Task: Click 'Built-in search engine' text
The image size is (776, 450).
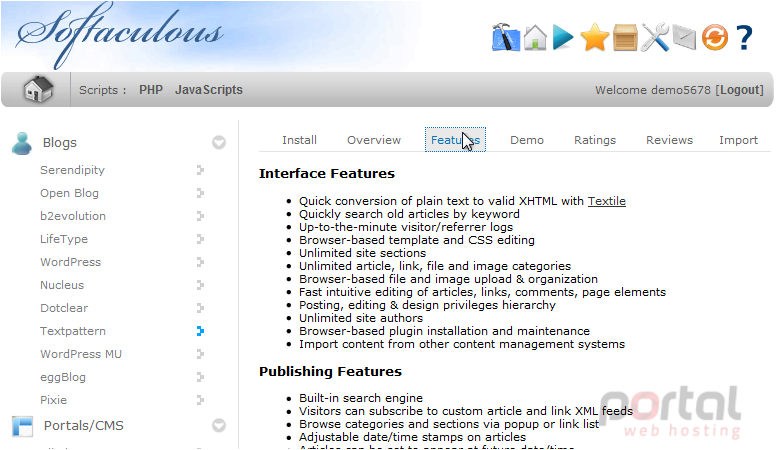Action: click(x=361, y=398)
